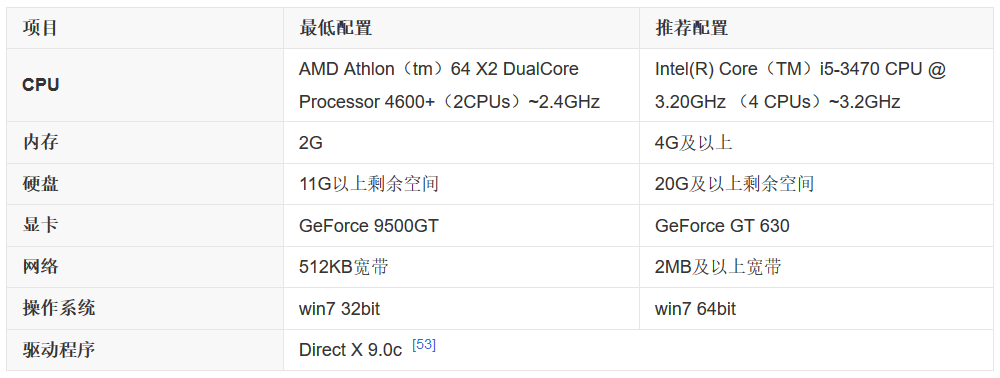Screen dimensions: 1000x378
Task: Click the 项目 header cell
Action: (145, 28)
